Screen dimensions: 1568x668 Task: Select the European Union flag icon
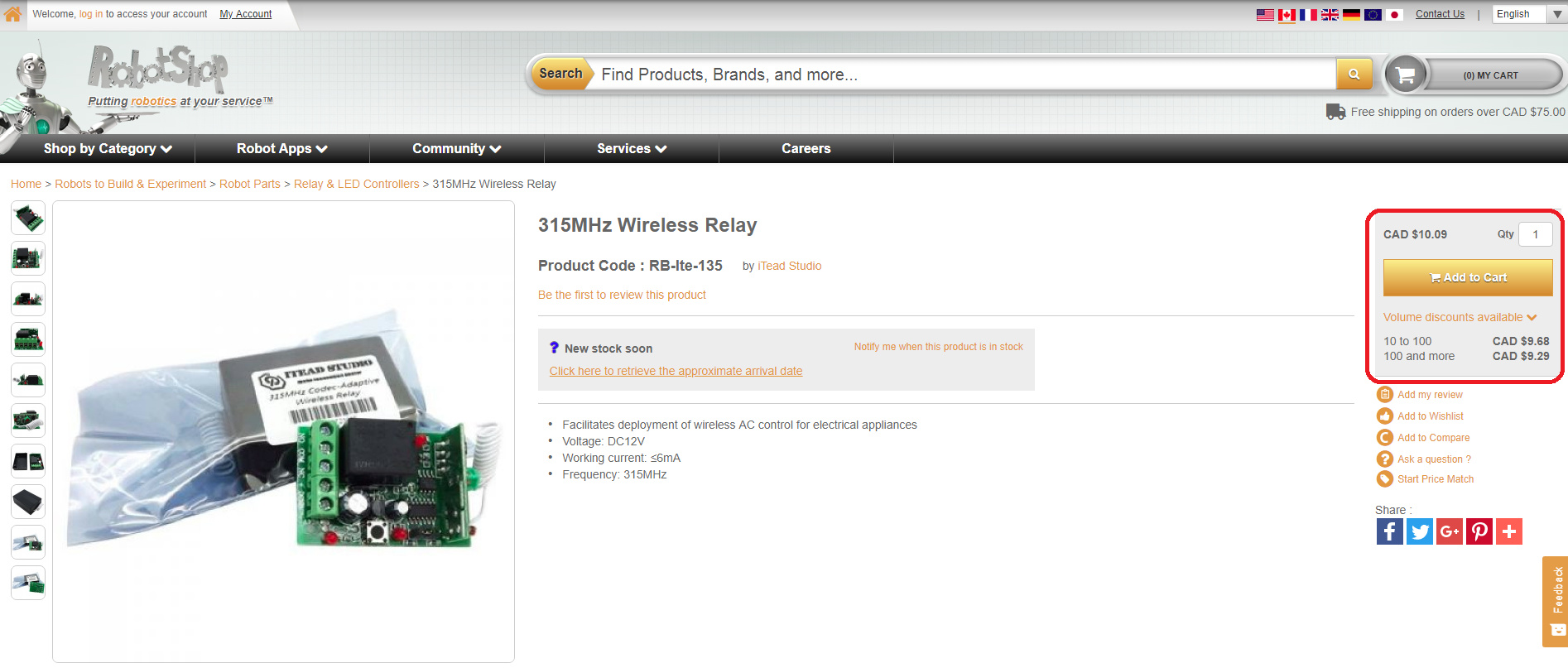(x=1373, y=15)
